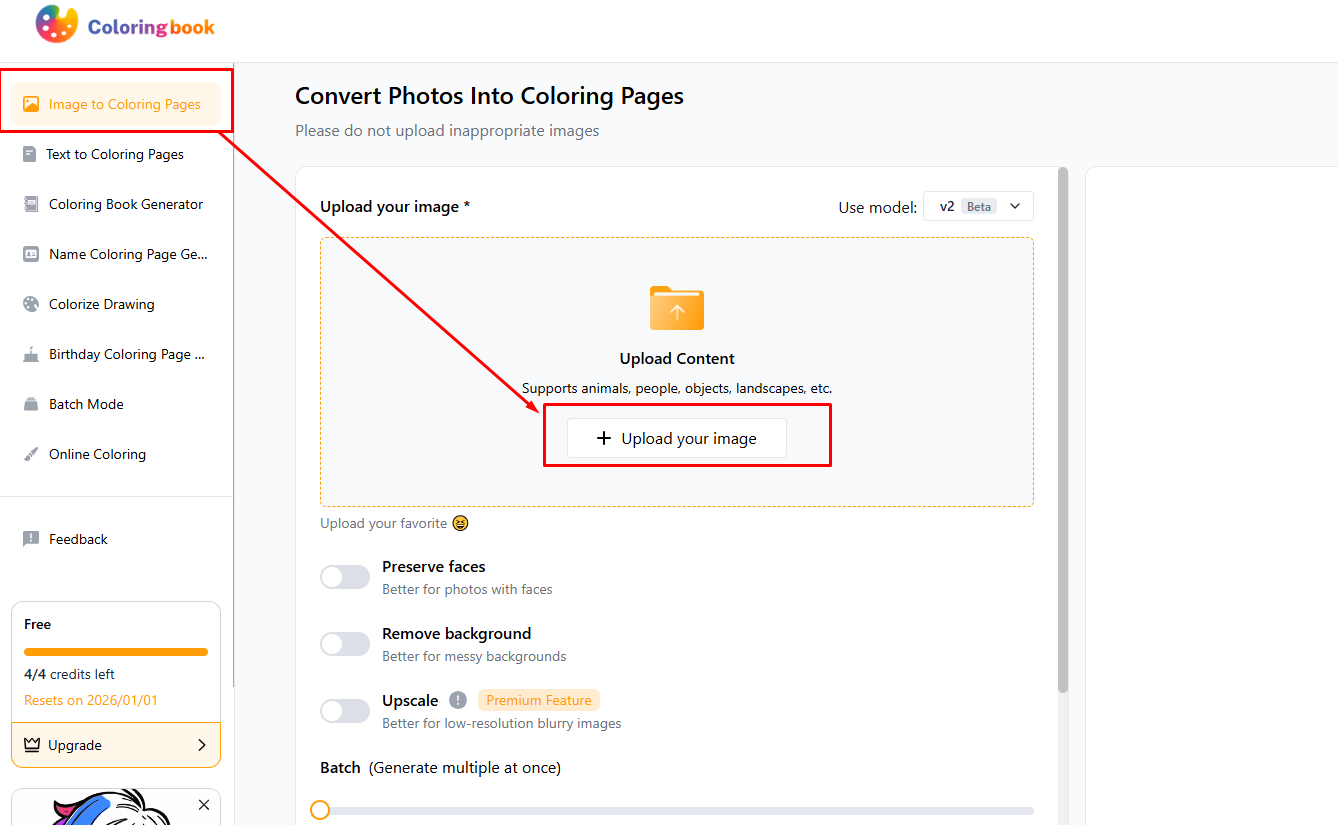Go to Coloring Book Generator

[x=126, y=204]
